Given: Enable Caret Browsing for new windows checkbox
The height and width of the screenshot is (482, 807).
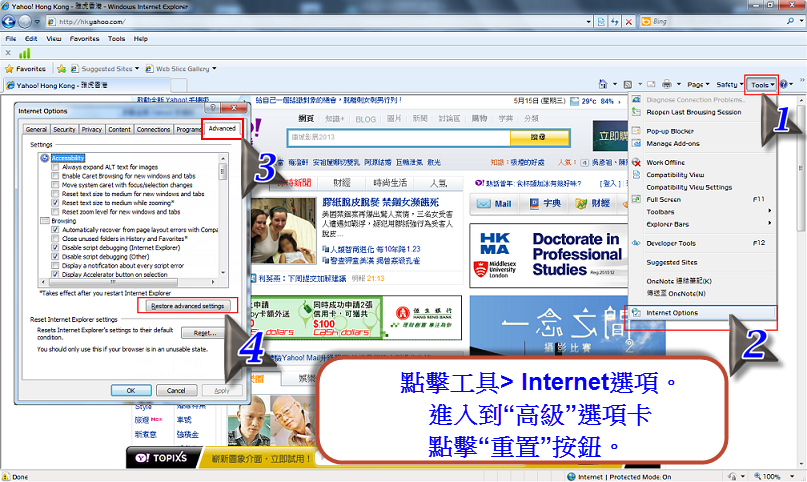Looking at the screenshot, I should coord(55,176).
